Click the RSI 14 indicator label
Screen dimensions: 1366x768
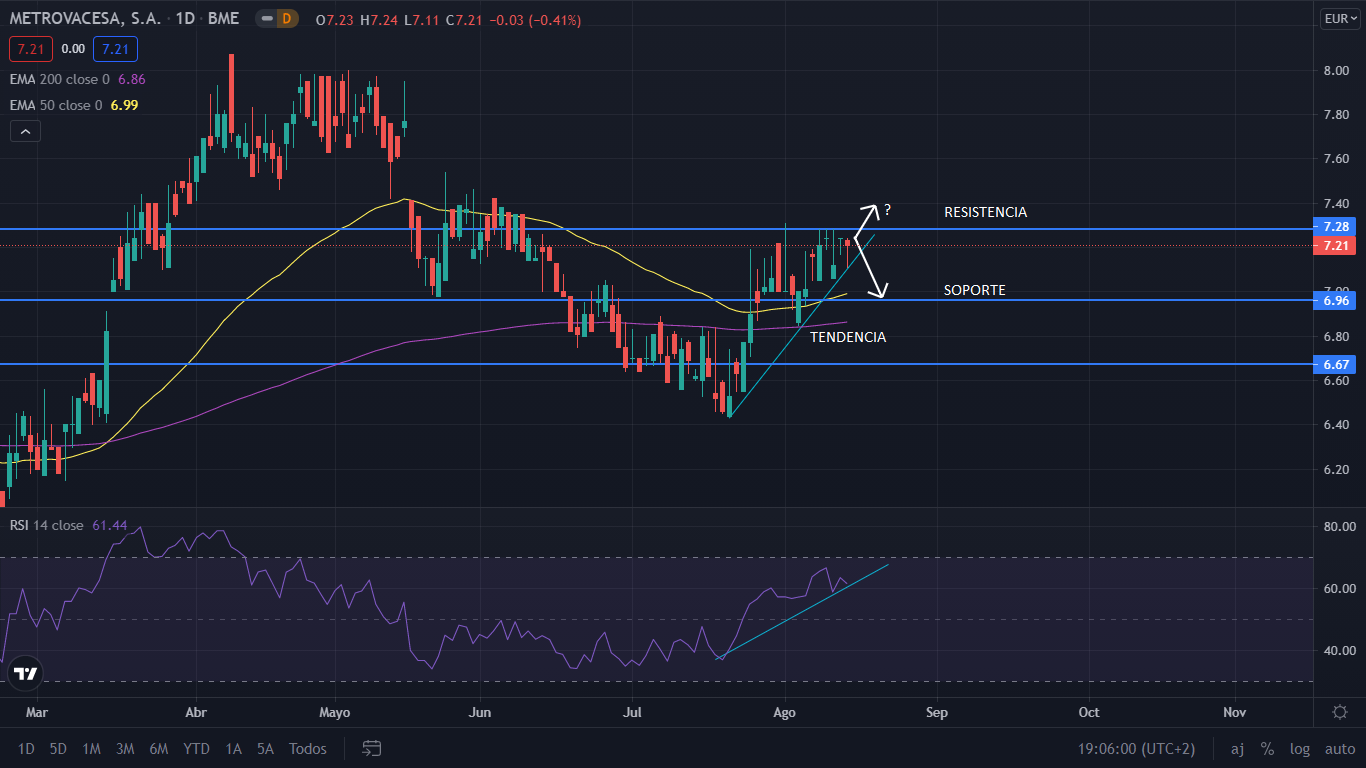[46, 525]
